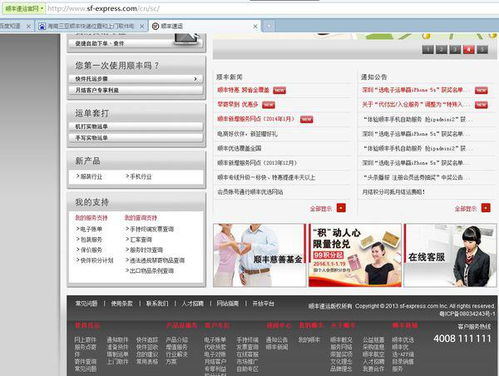This screenshot has width=499, height=376.
Task: Show all notices via 全部显示 under 通知公告
Action: (x=466, y=209)
